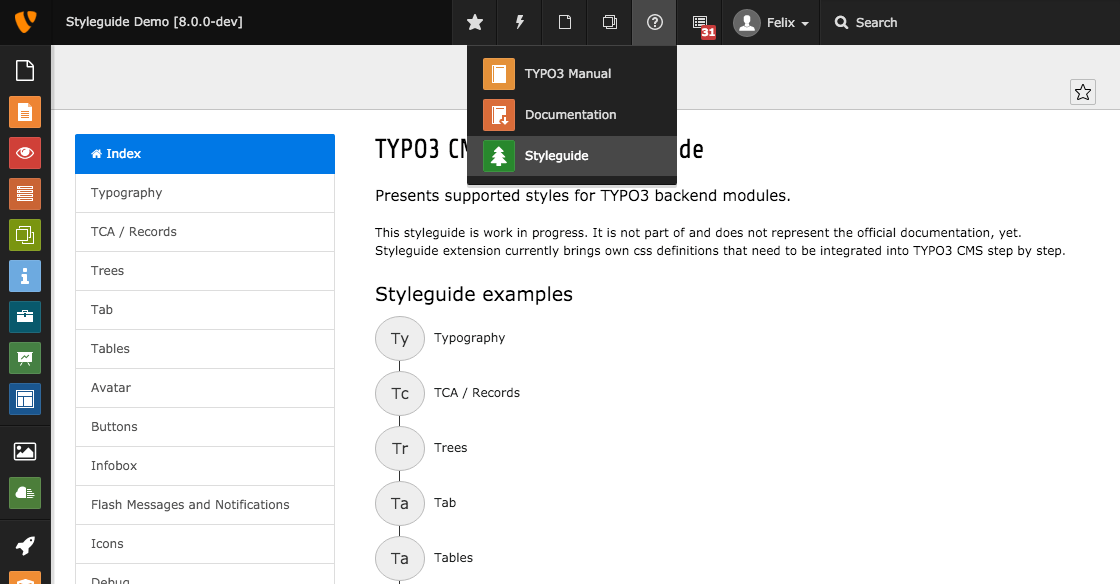Open system information icon with badge 31
The image size is (1120, 584).
pyautogui.click(x=700, y=22)
